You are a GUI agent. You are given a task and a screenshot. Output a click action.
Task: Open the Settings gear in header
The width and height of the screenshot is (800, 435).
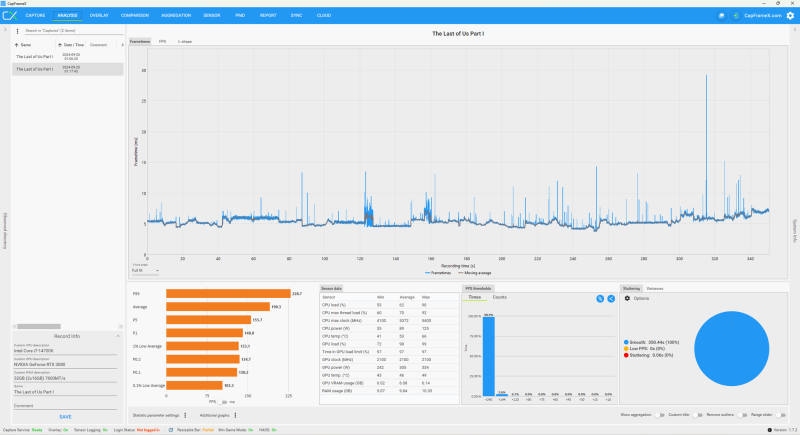(x=790, y=15)
